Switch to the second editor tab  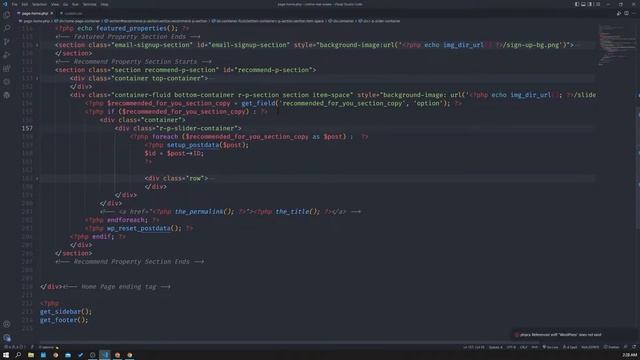[72, 13]
